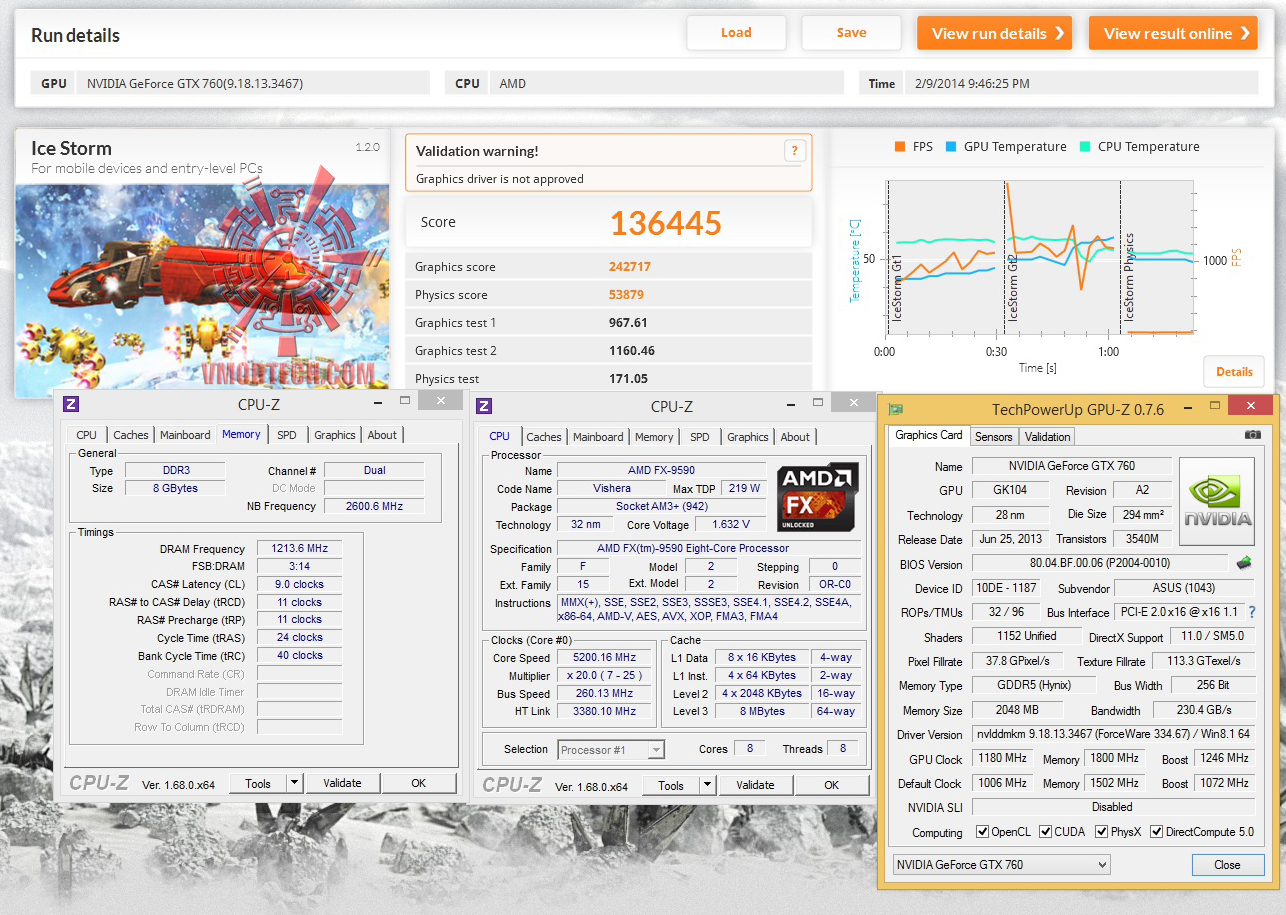Select the CPU tab in CPU-Z memory window
The image size is (1286, 915).
(87, 435)
